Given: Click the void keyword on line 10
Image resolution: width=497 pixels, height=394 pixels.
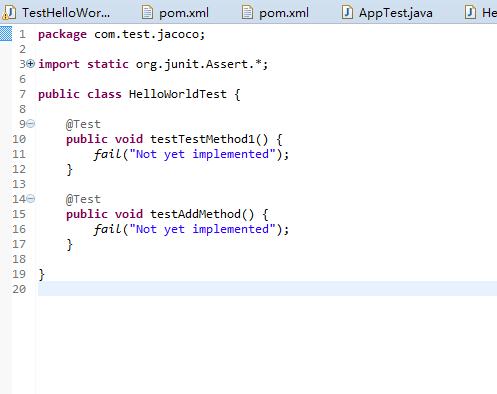Looking at the screenshot, I should (129, 139).
